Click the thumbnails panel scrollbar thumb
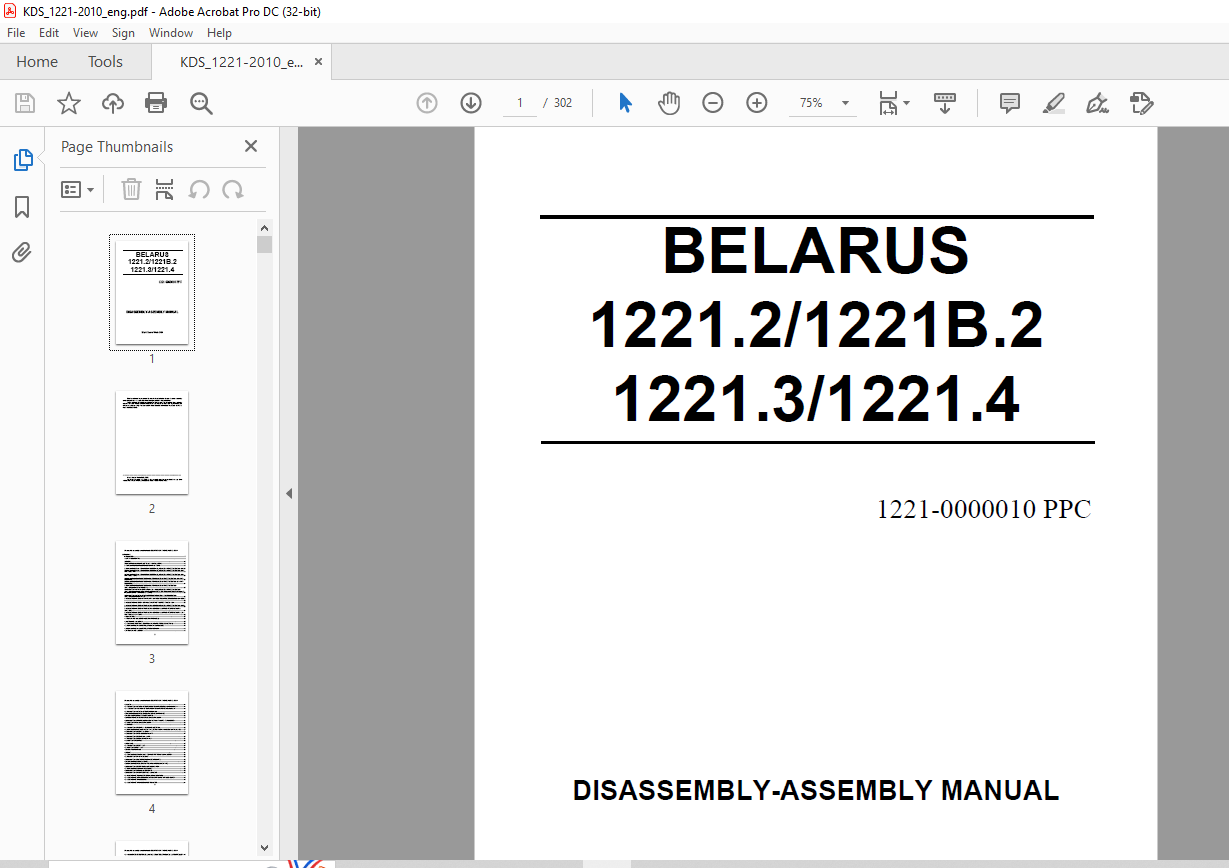Screen dimensions: 1229x868 click(x=265, y=245)
